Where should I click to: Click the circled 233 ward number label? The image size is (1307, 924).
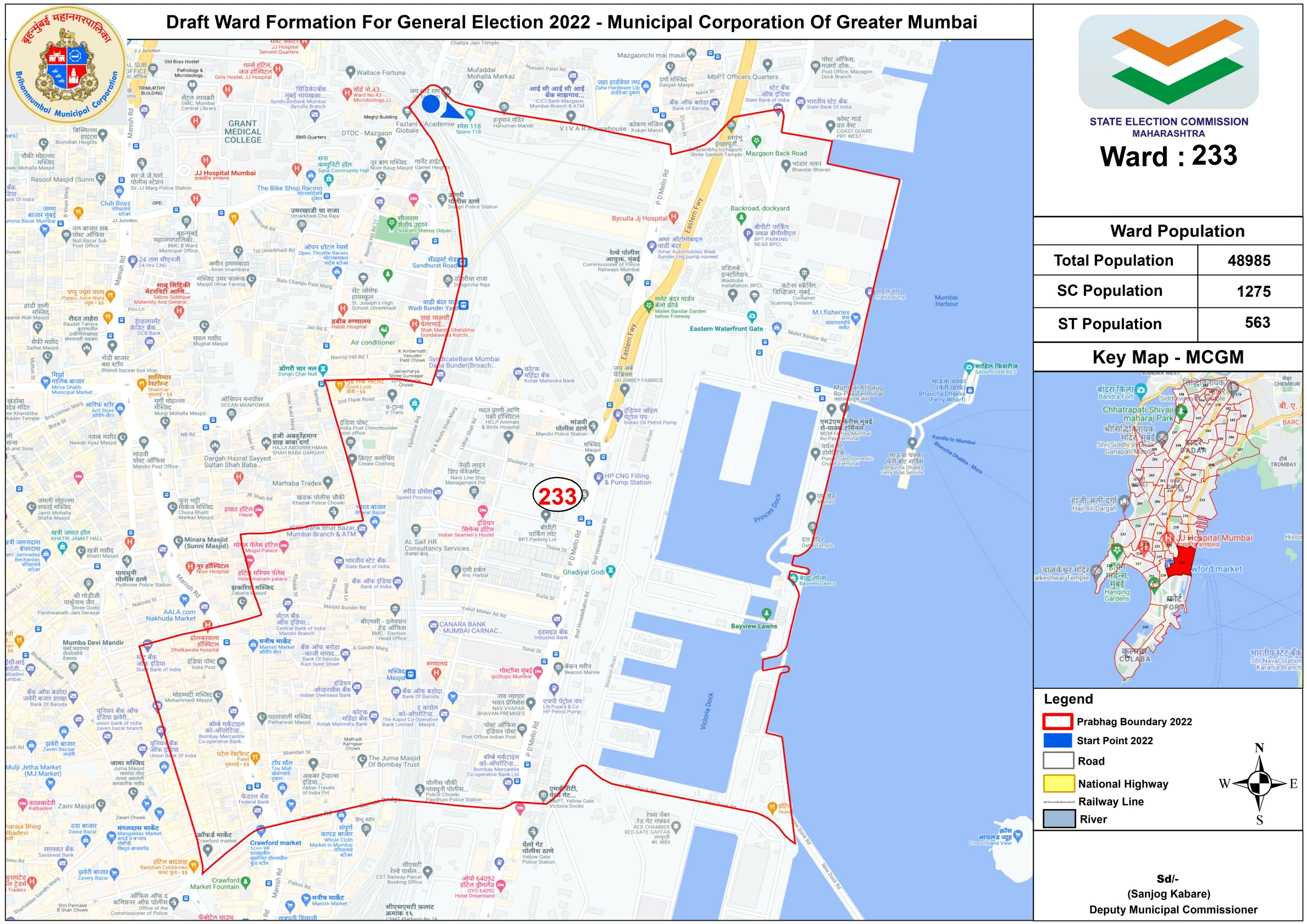(x=557, y=495)
